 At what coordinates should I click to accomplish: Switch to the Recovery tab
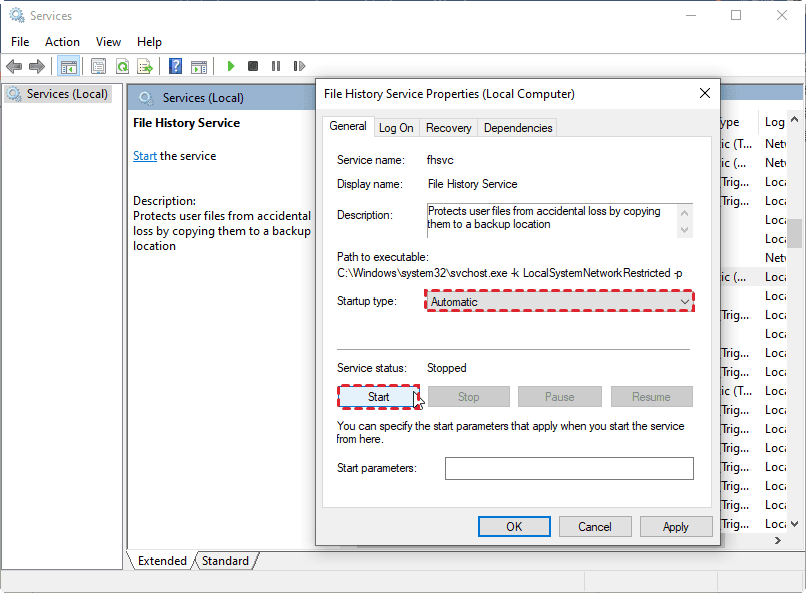click(448, 128)
